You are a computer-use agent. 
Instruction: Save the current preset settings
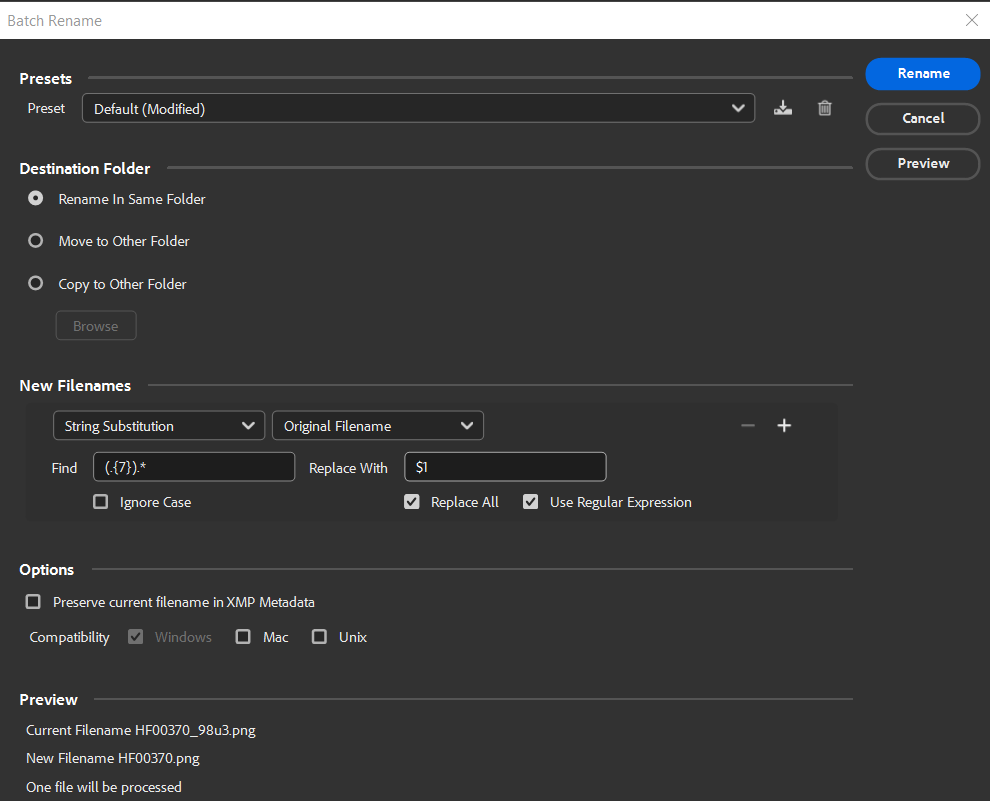point(783,107)
